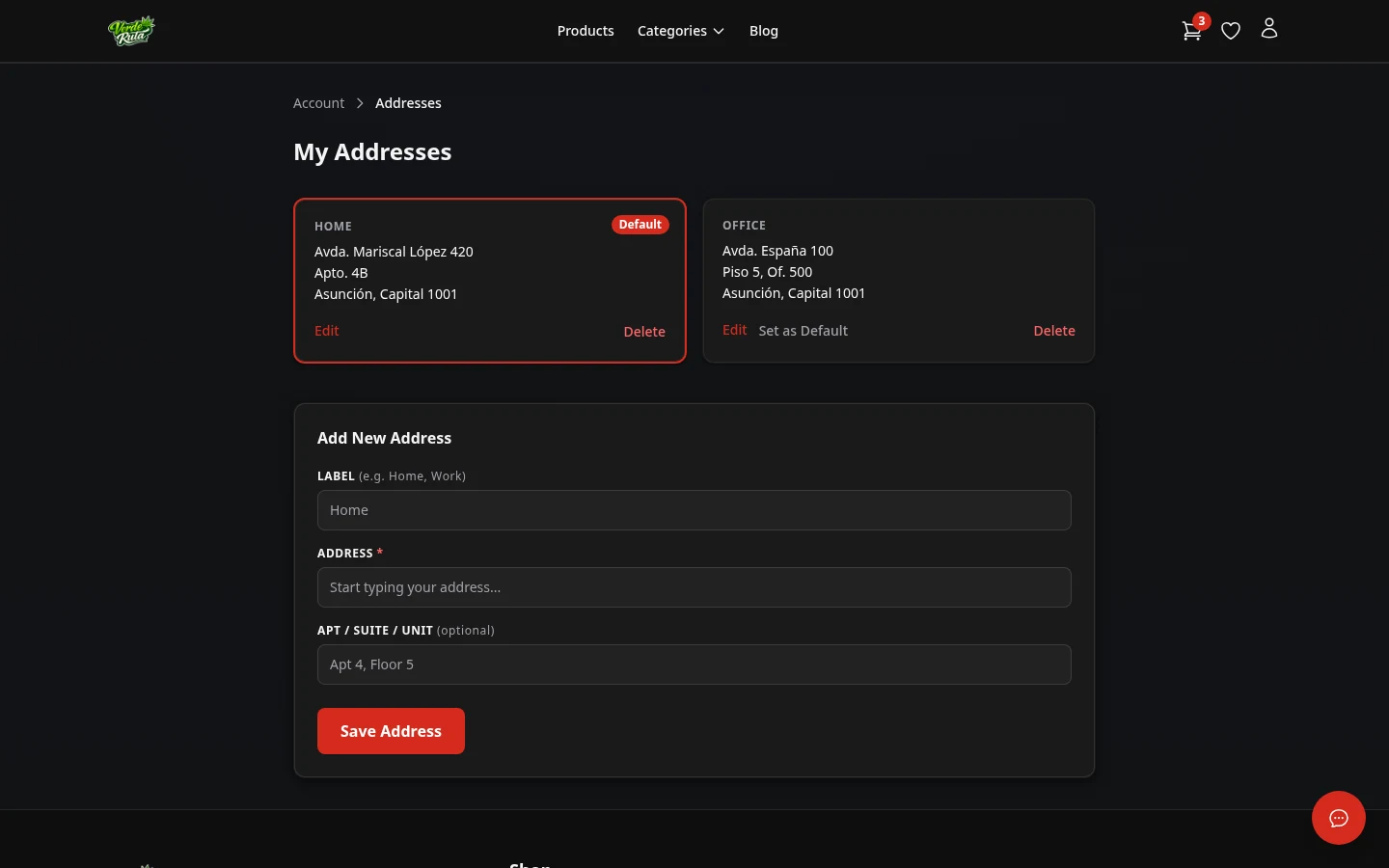1389x868 pixels.
Task: Open Categories chevron in navigation
Action: pos(718,31)
